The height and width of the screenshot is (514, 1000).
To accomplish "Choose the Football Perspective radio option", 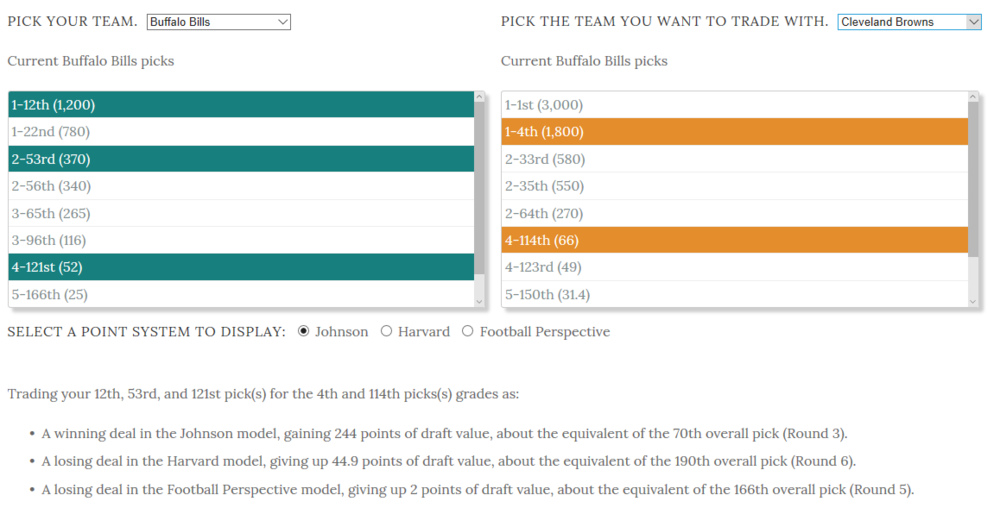I will [x=468, y=332].
